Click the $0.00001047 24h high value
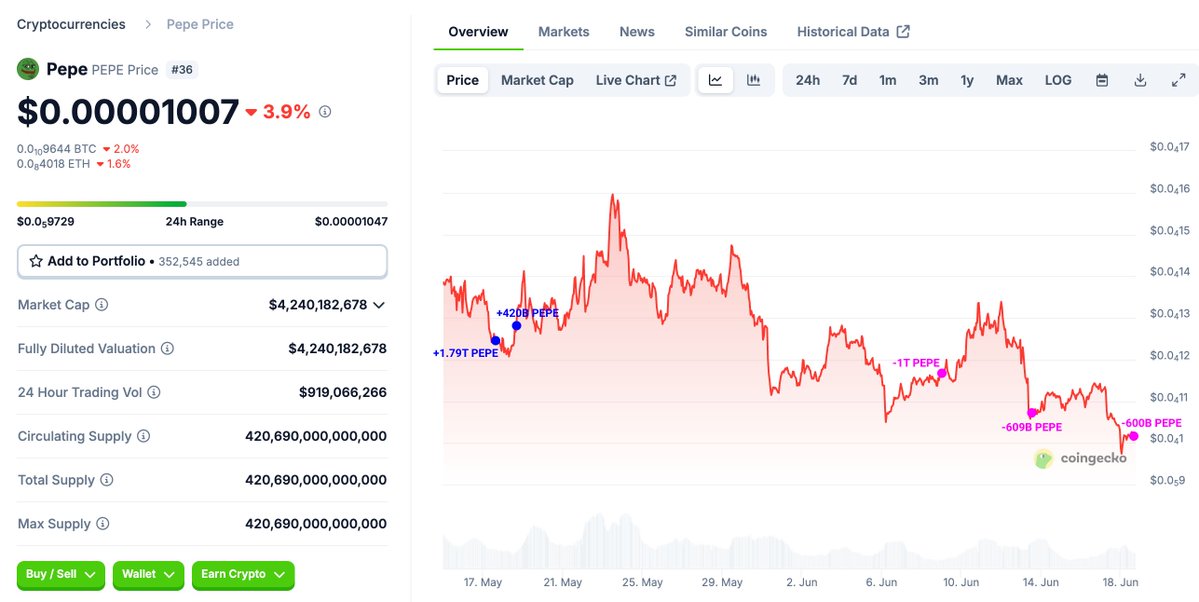Viewport: 1199px width, 602px height. click(351, 222)
